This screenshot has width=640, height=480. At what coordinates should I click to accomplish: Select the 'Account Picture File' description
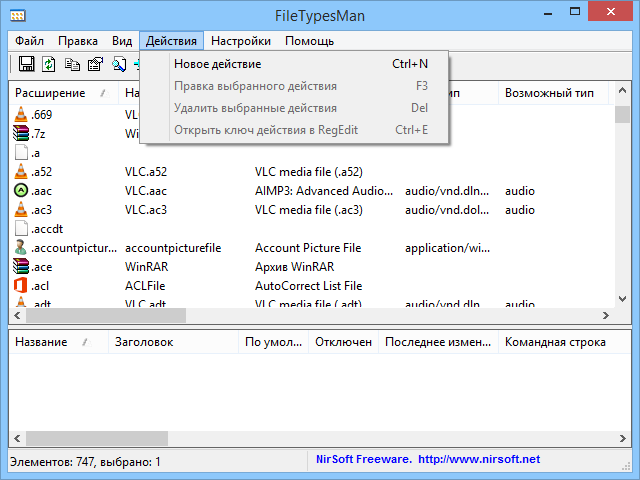pyautogui.click(x=308, y=248)
